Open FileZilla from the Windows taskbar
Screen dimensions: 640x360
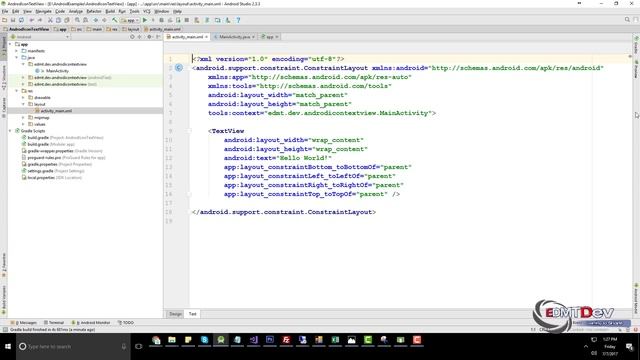pyautogui.click(x=286, y=340)
